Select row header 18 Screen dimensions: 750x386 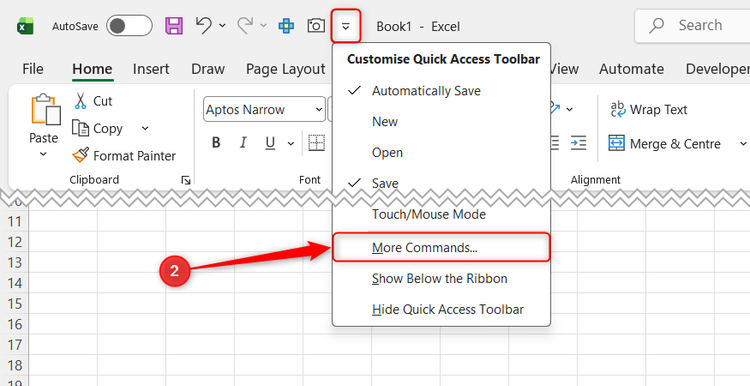[x=15, y=365]
